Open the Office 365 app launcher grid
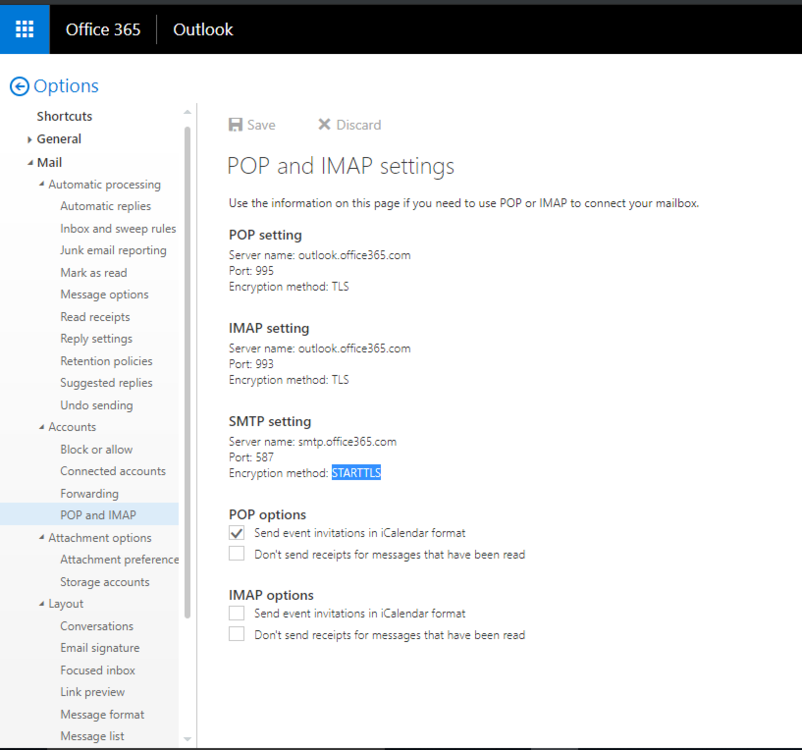 click(x=24, y=29)
